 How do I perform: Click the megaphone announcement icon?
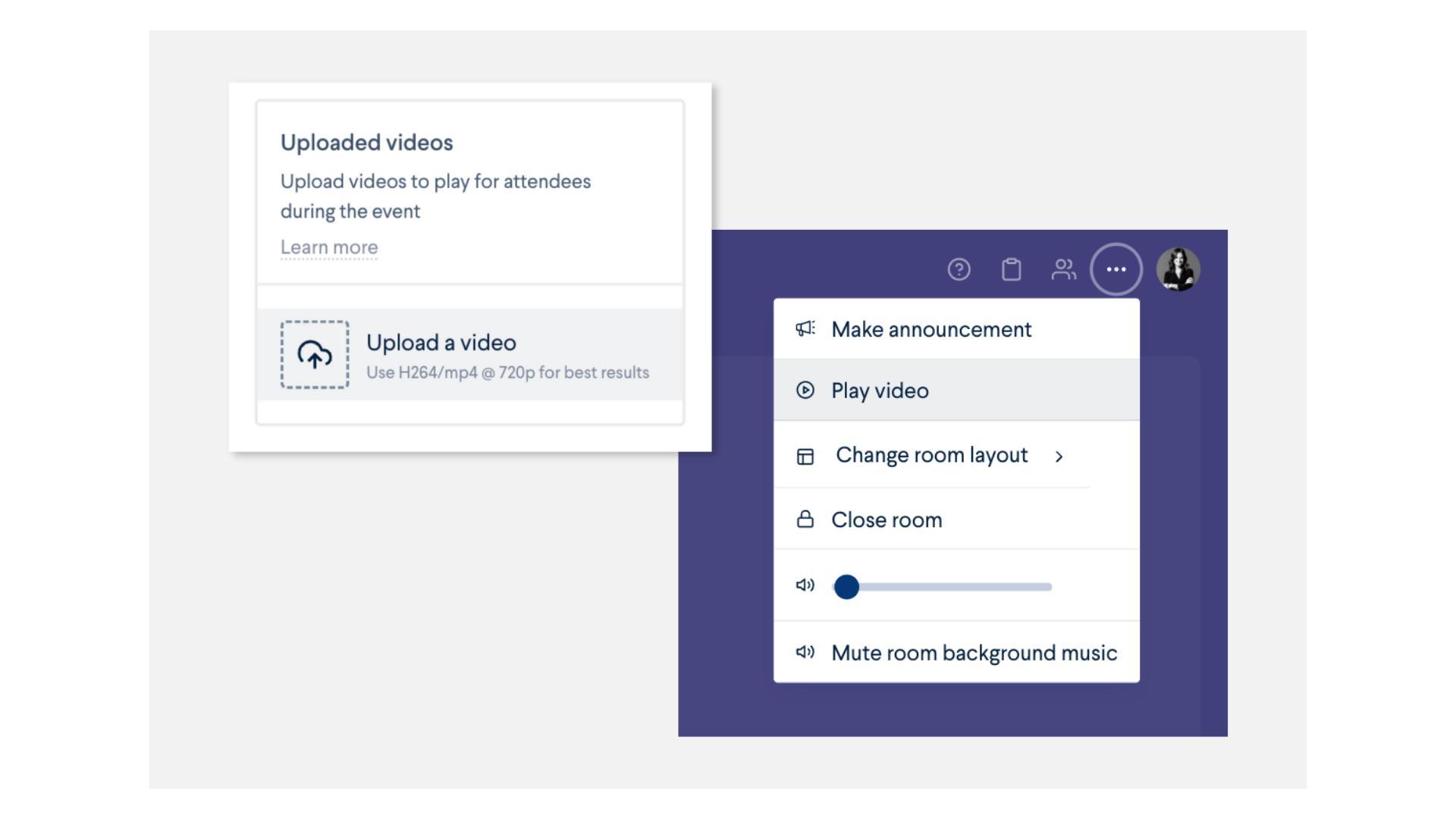805,328
